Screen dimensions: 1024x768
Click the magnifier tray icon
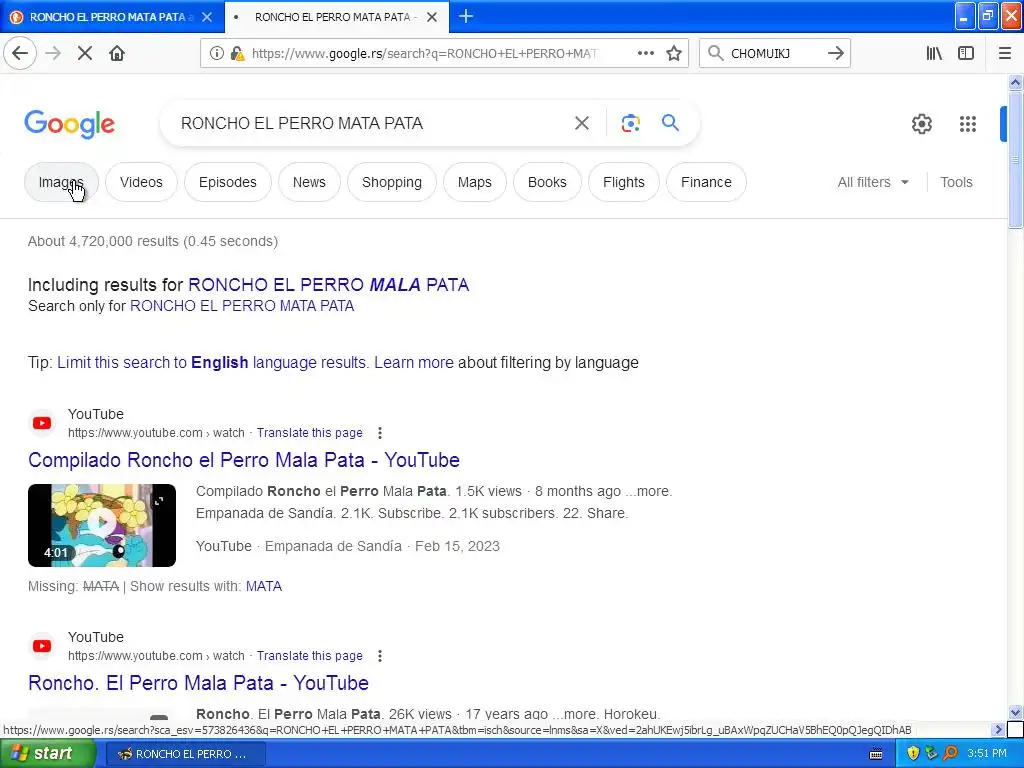[950, 754]
